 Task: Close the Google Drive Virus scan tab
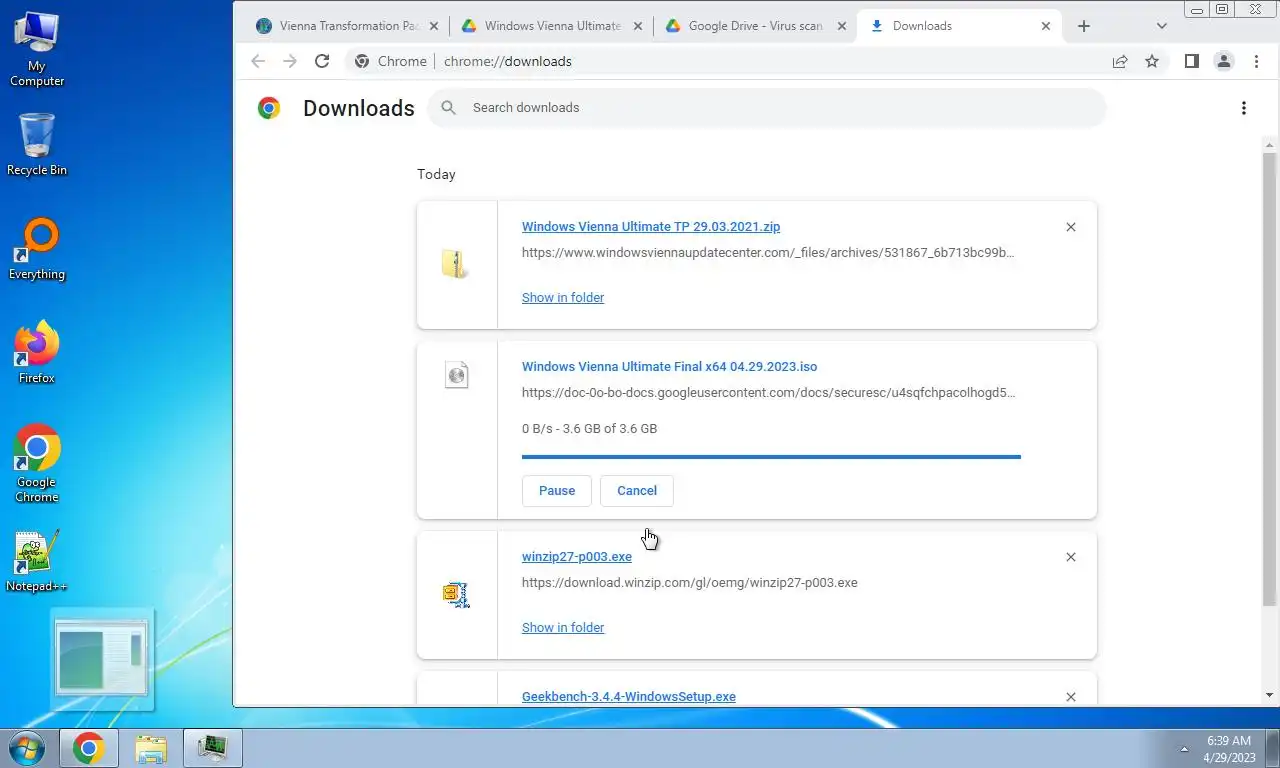(x=840, y=26)
